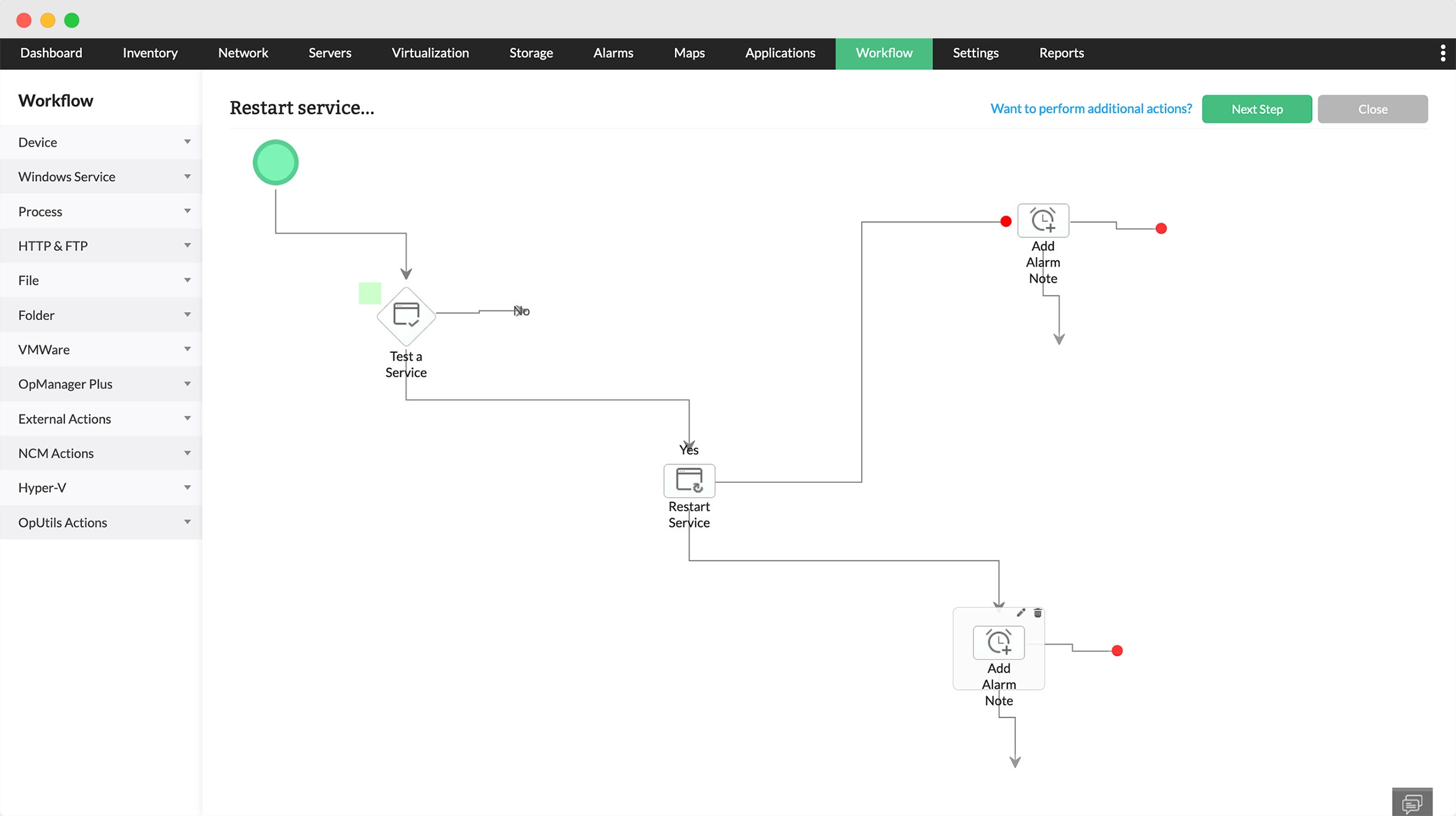Edit the lower Add Alarm Note node via its pencil icon
Image resolution: width=1456 pixels, height=816 pixels.
tap(1021, 613)
